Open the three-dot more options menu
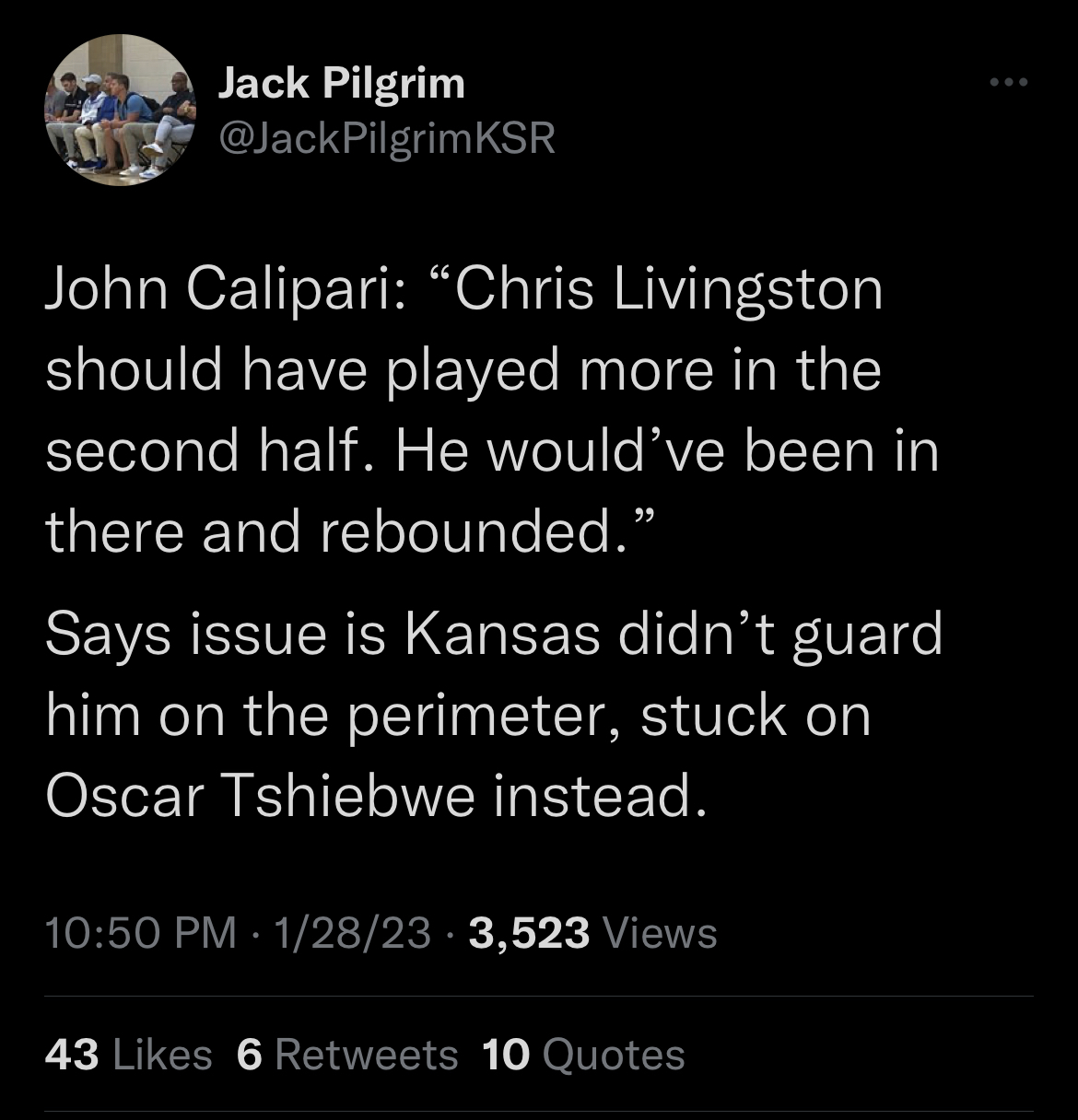This screenshot has height=1120, width=1078. 1007,84
